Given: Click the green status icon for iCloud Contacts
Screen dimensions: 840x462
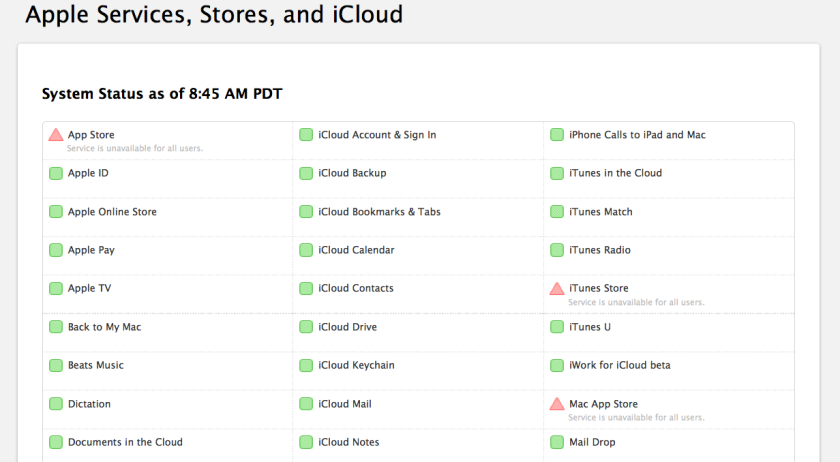Looking at the screenshot, I should point(306,288).
